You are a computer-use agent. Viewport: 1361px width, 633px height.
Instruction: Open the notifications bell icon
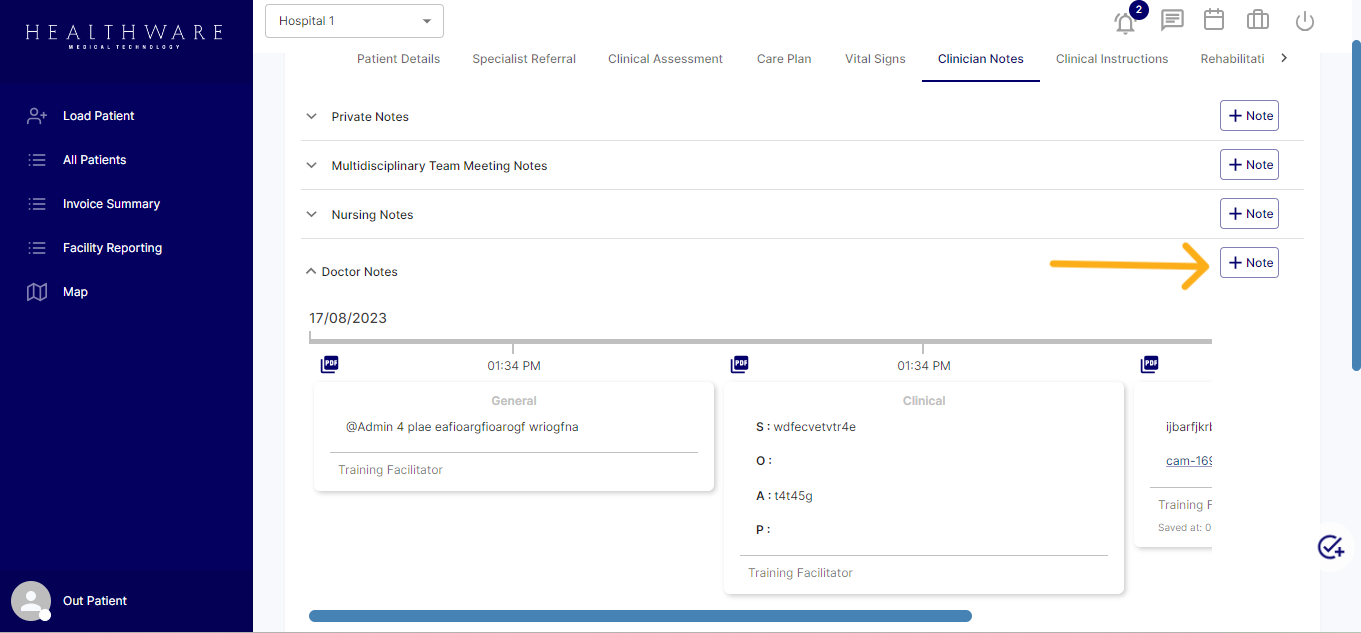tap(1125, 22)
